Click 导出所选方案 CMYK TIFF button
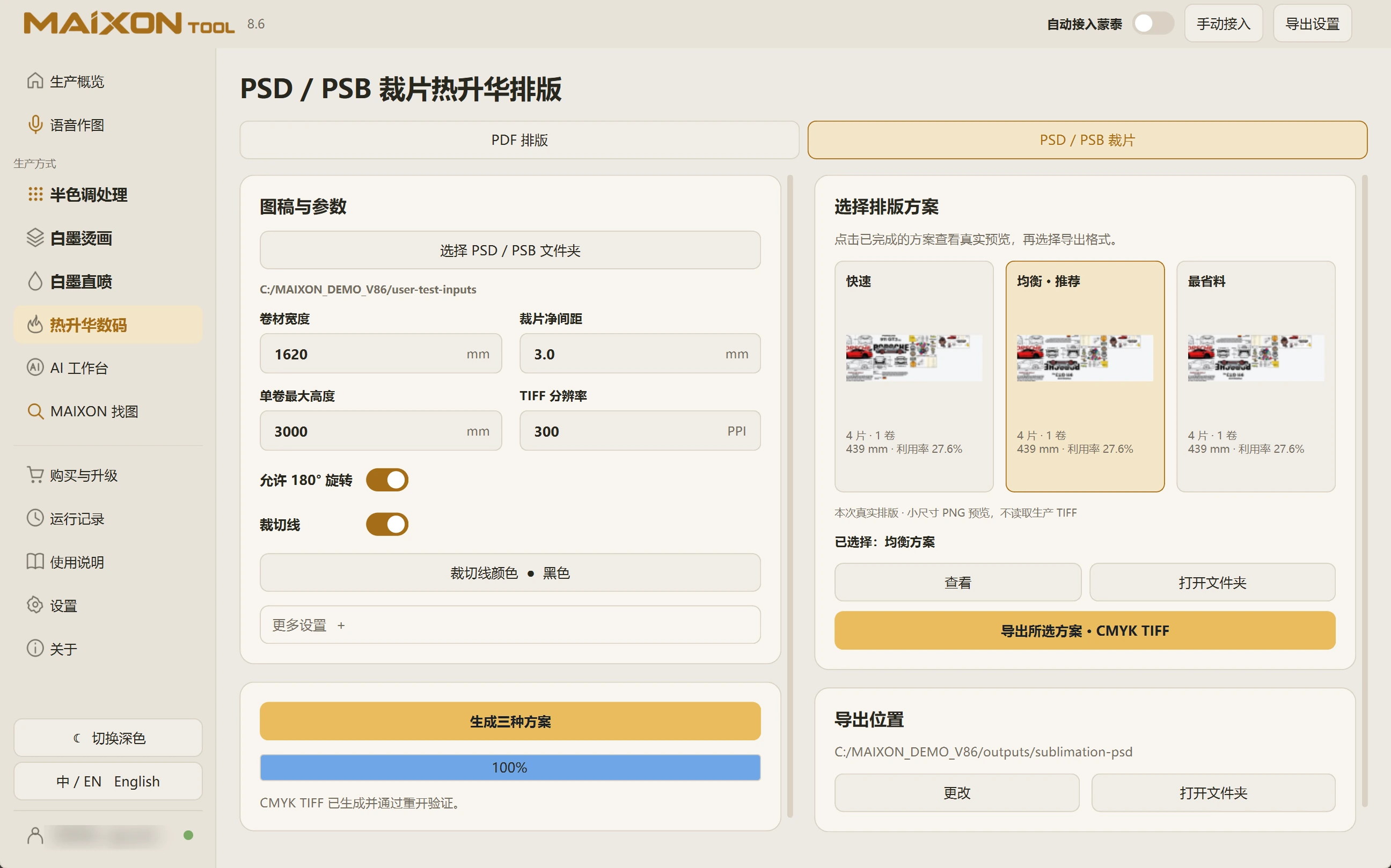This screenshot has width=1391, height=868. click(1085, 630)
